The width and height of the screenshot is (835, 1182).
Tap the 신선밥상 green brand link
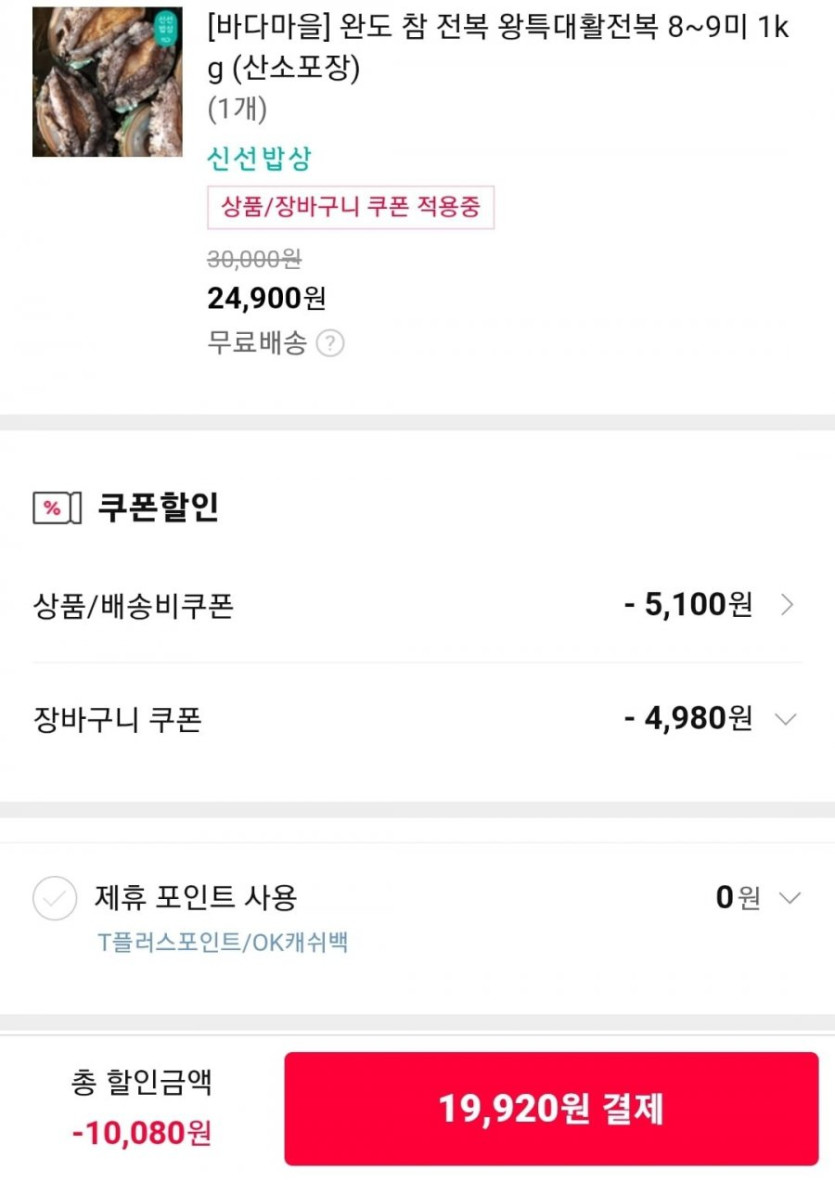pos(259,159)
